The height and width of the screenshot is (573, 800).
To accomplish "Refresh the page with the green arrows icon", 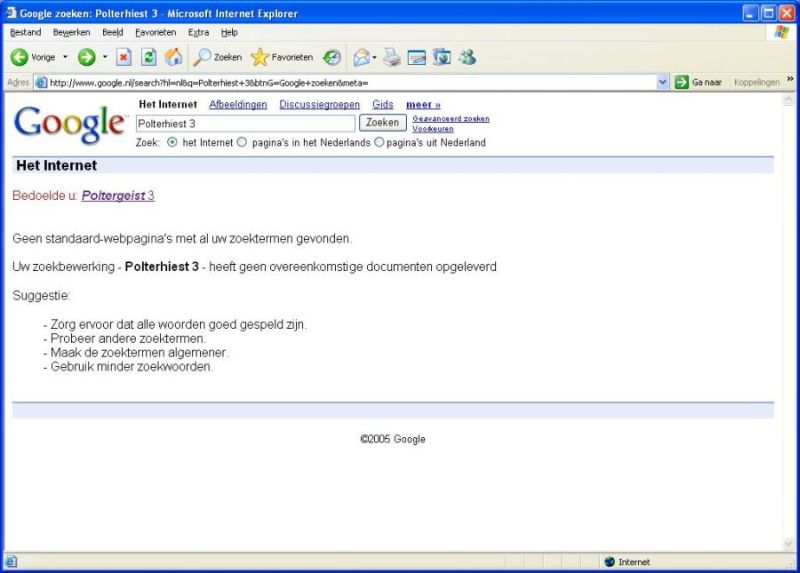I will 149,58.
